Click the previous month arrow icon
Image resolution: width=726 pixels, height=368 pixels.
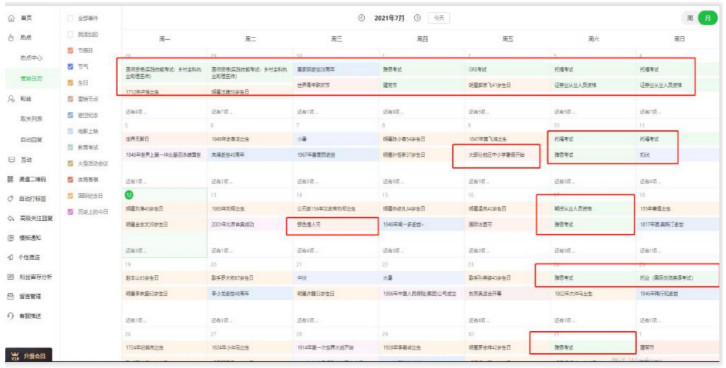coord(361,18)
